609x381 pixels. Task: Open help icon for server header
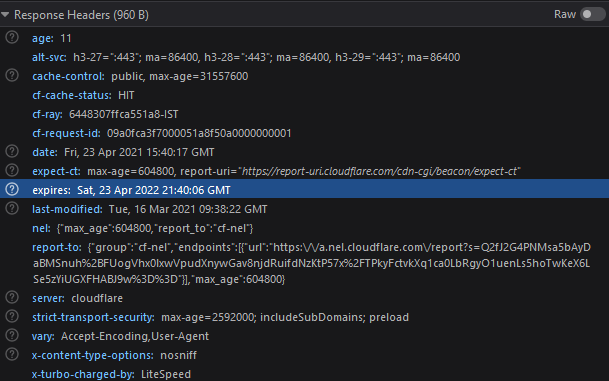click(12, 297)
